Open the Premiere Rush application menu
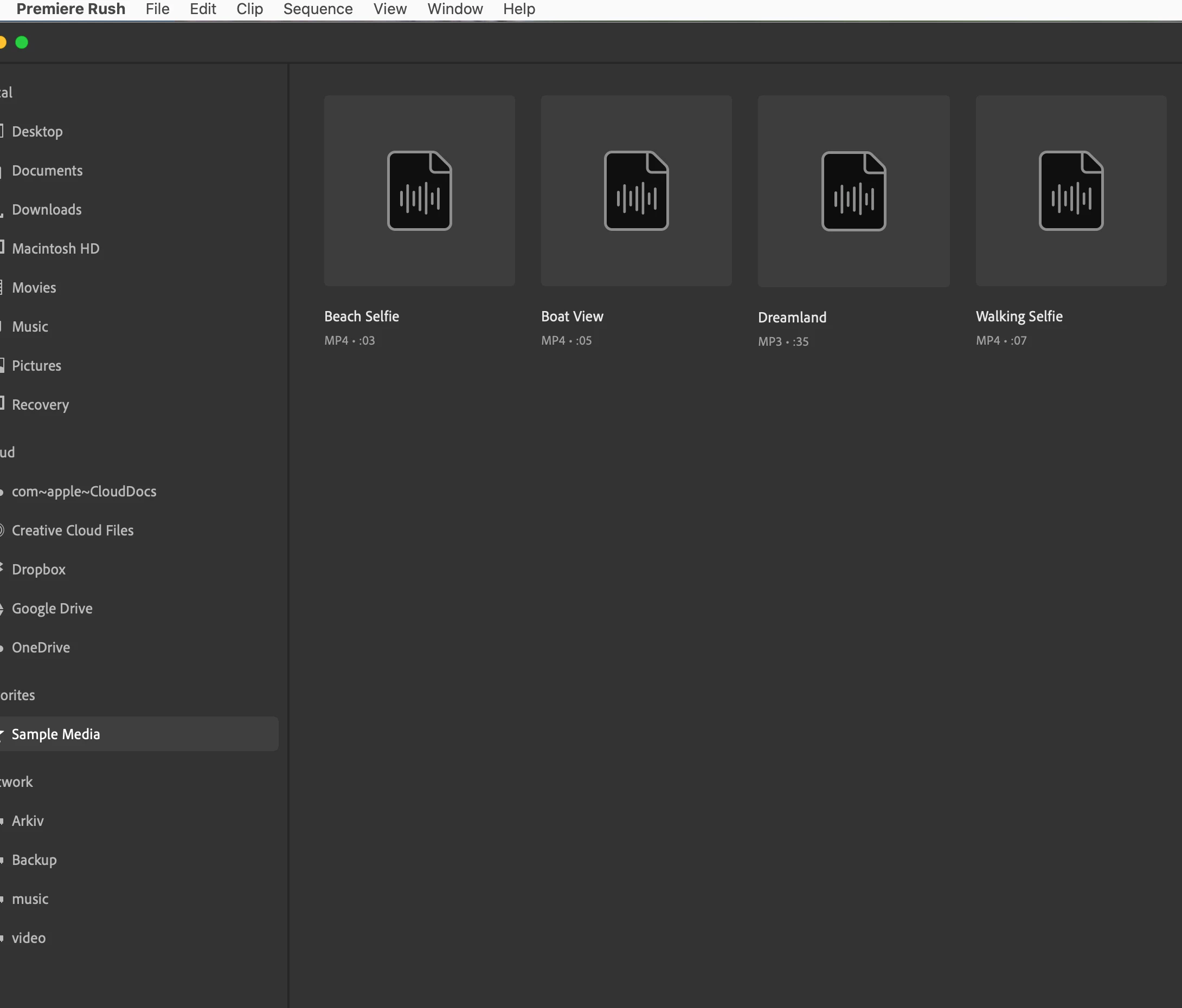This screenshot has width=1182, height=1008. pos(70,9)
